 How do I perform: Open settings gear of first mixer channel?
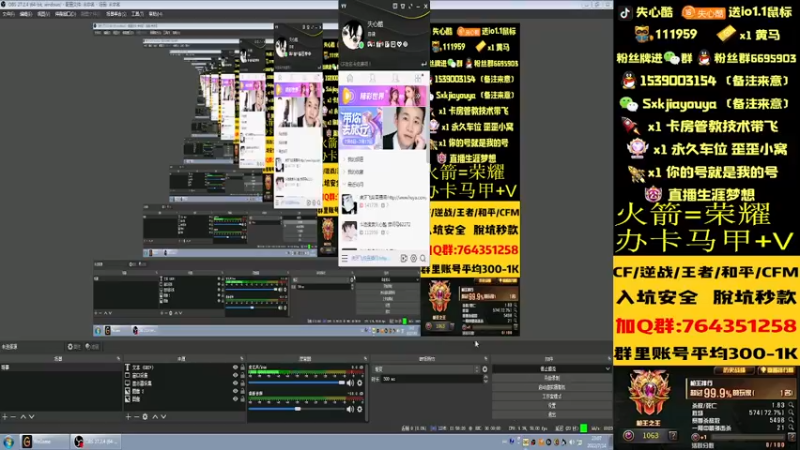pos(360,383)
